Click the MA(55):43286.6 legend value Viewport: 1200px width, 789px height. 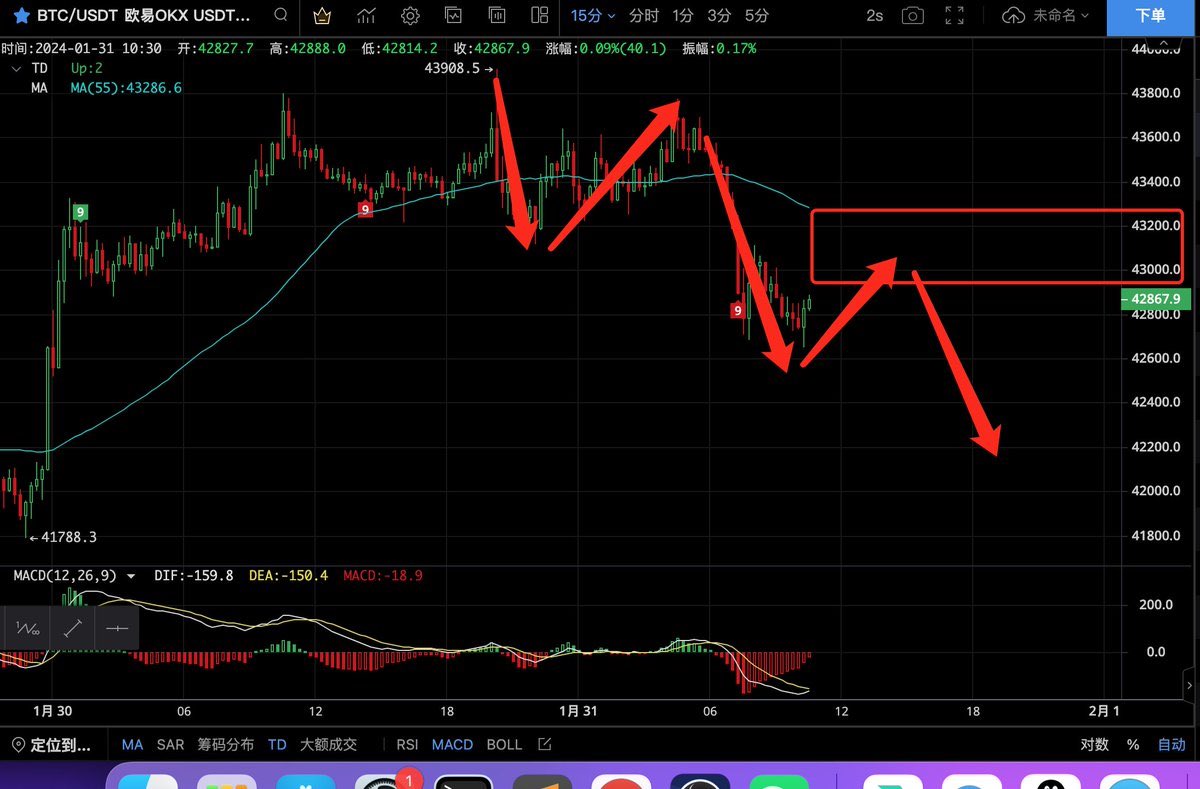pyautogui.click(x=126, y=88)
